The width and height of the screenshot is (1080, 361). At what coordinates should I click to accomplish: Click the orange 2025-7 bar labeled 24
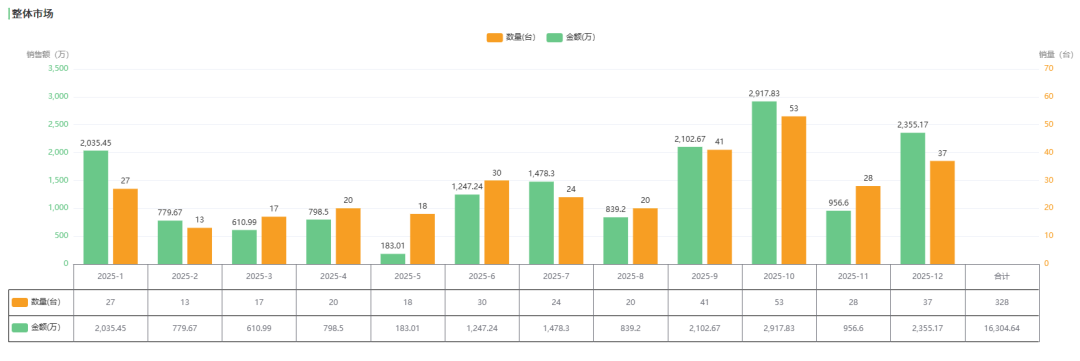pos(571,231)
